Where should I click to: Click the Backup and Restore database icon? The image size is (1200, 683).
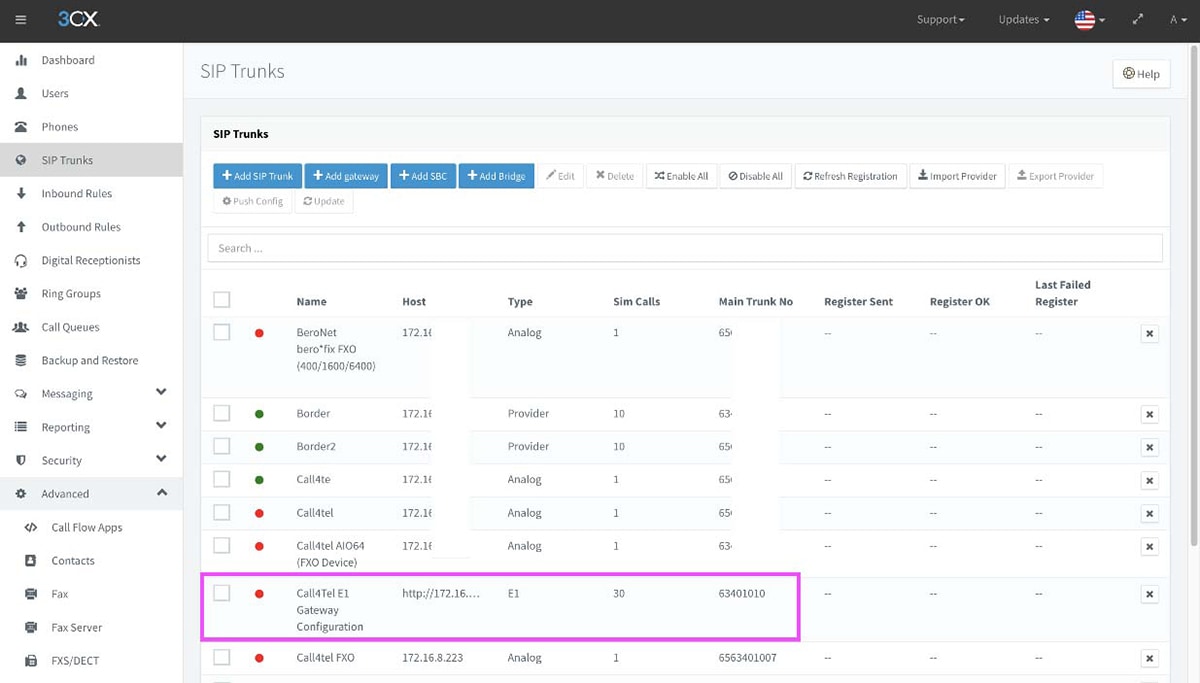(x=21, y=360)
